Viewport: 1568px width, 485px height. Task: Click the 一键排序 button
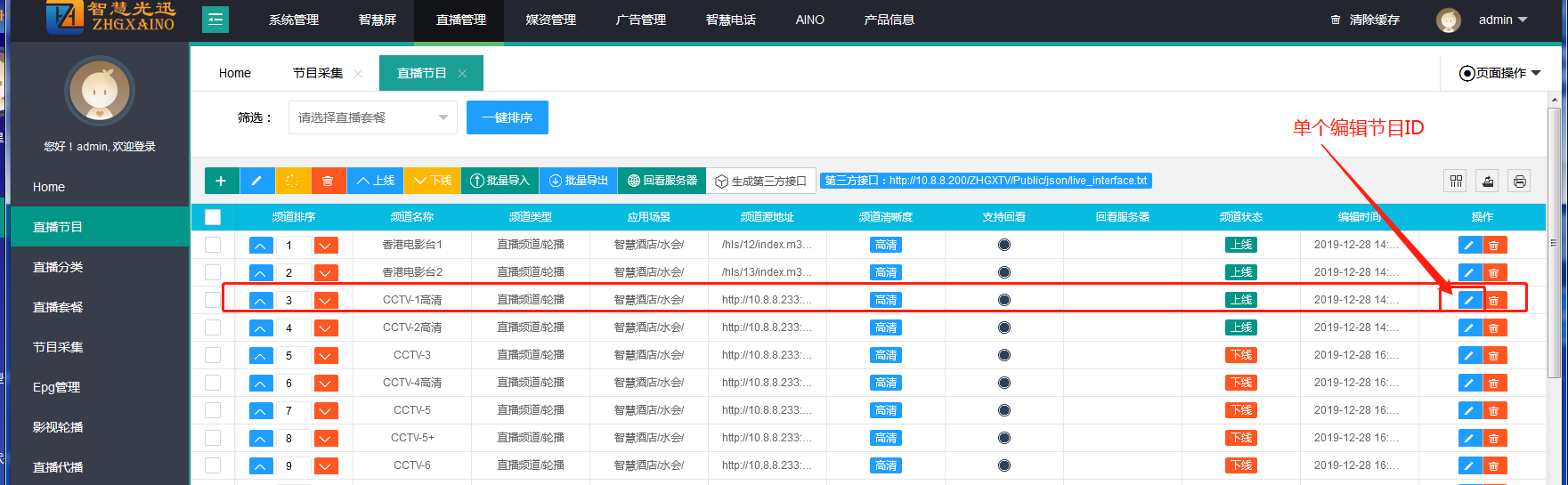click(507, 117)
